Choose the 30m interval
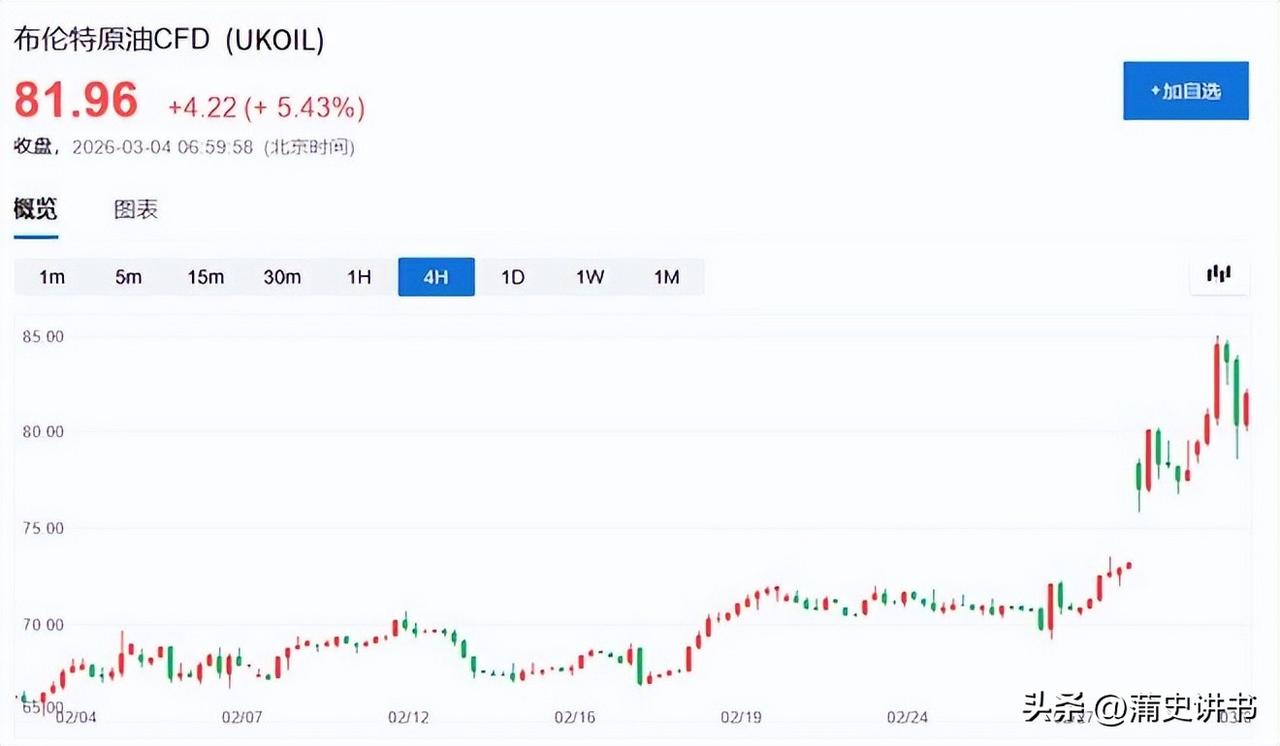 [x=282, y=277]
